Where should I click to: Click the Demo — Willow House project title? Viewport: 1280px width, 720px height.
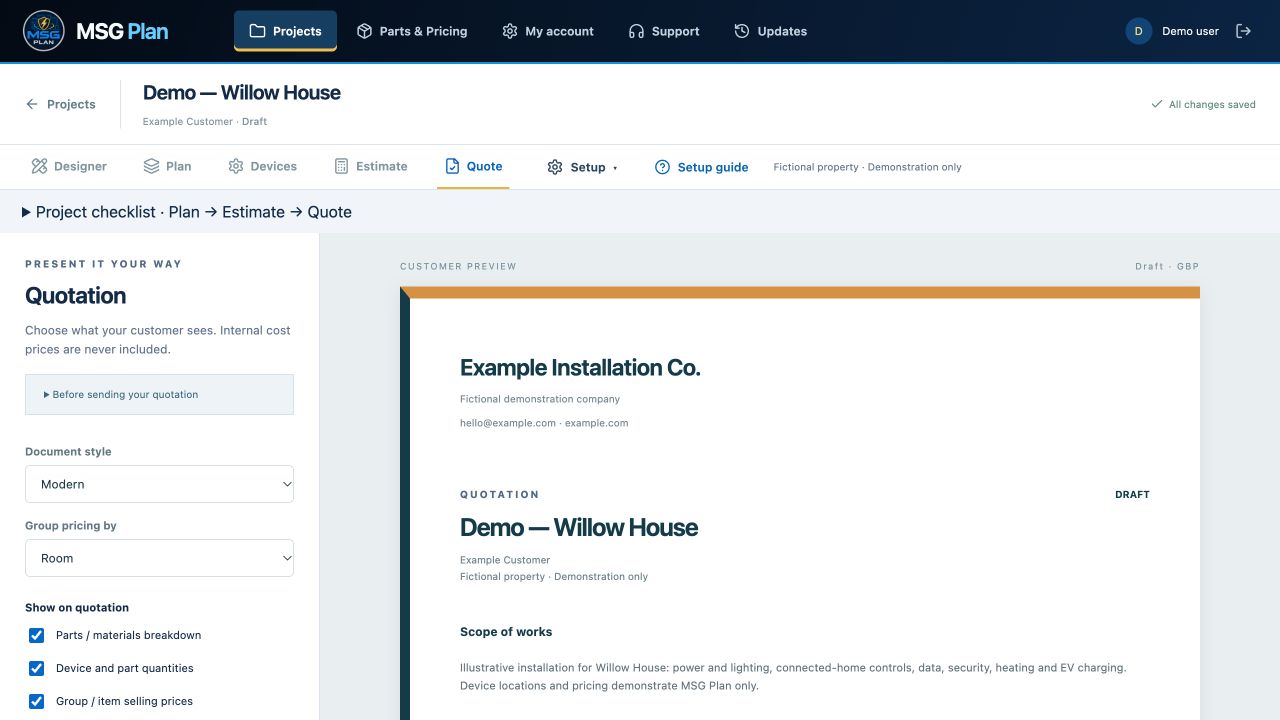[242, 93]
